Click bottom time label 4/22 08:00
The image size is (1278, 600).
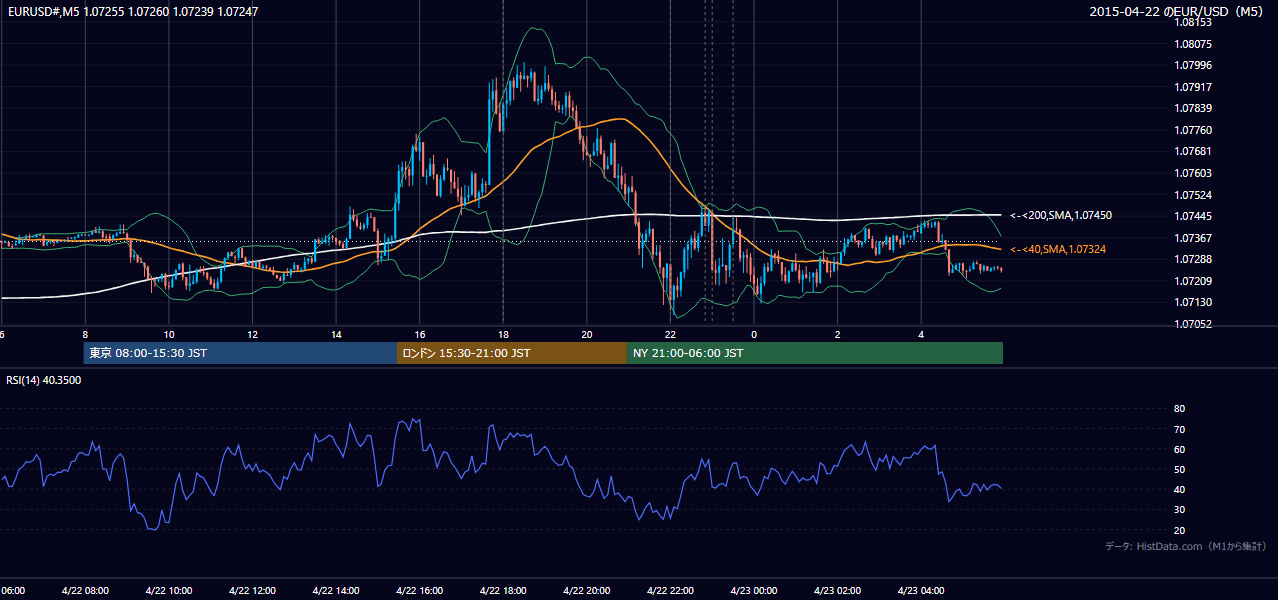85,591
